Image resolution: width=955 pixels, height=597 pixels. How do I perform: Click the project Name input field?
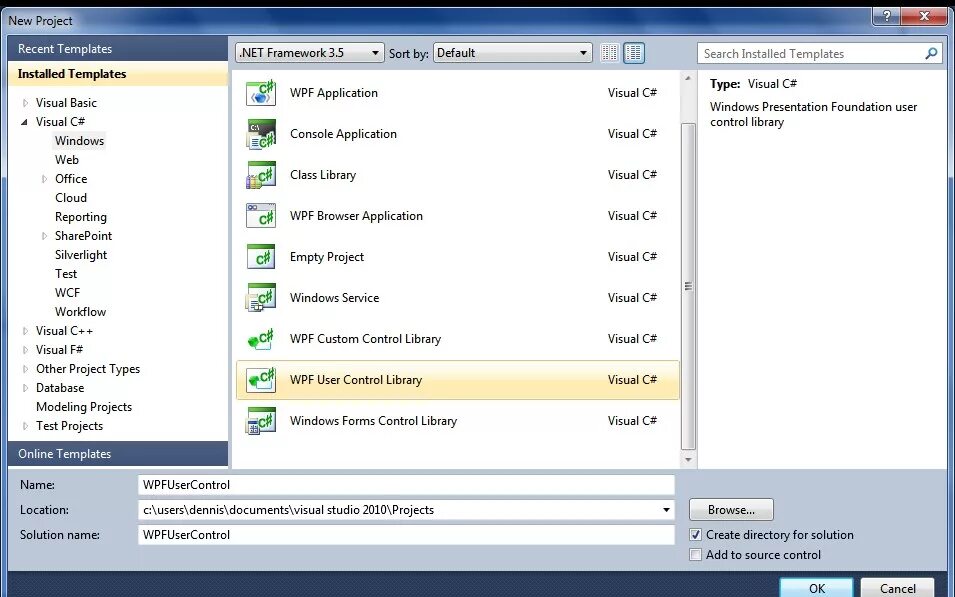406,485
